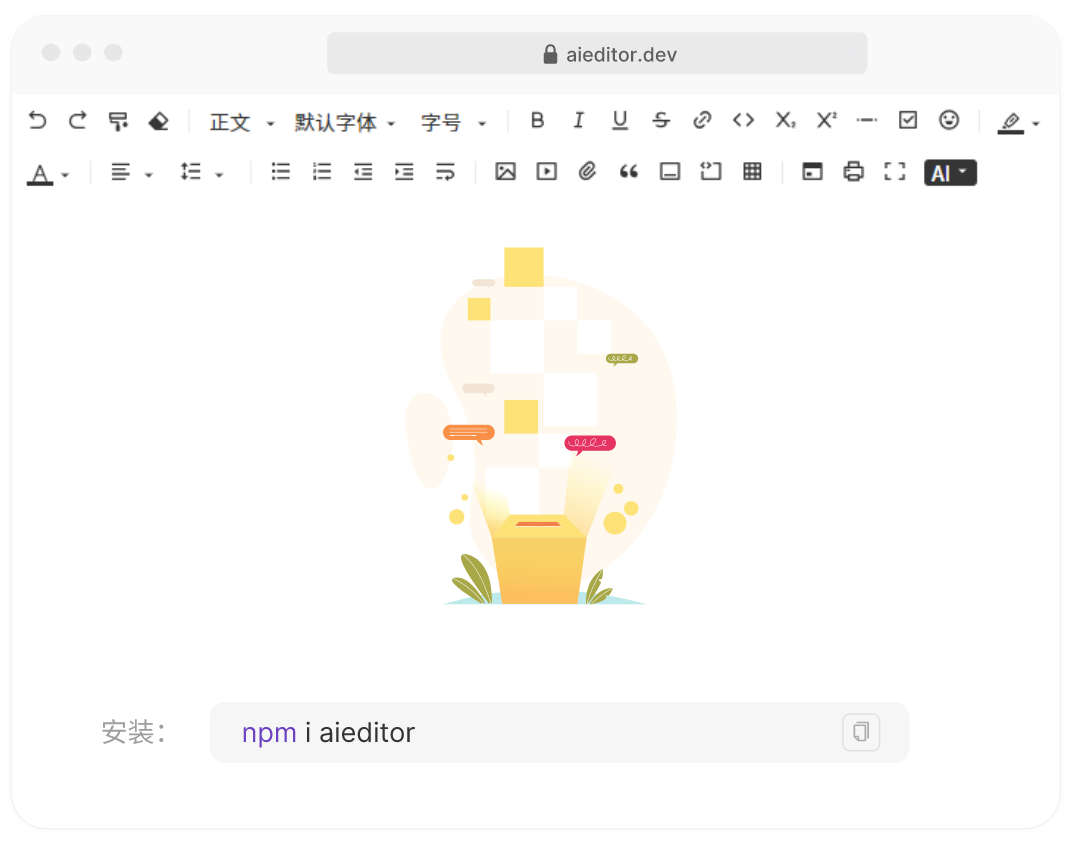
Task: Insert an image into the editor
Action: click(505, 172)
